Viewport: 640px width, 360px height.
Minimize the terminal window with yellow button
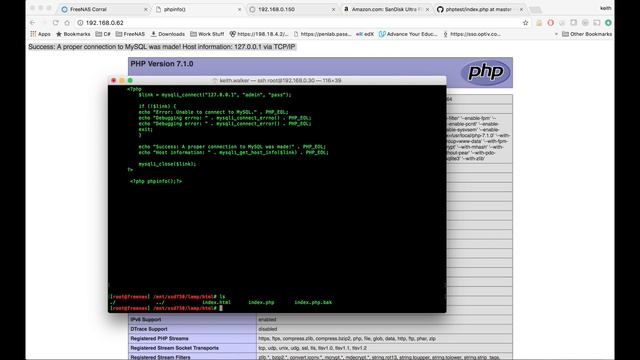pos(122,80)
